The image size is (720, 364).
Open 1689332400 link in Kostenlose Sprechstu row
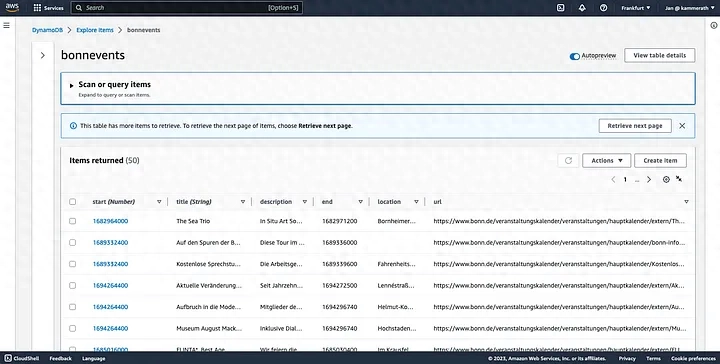tap(110, 264)
